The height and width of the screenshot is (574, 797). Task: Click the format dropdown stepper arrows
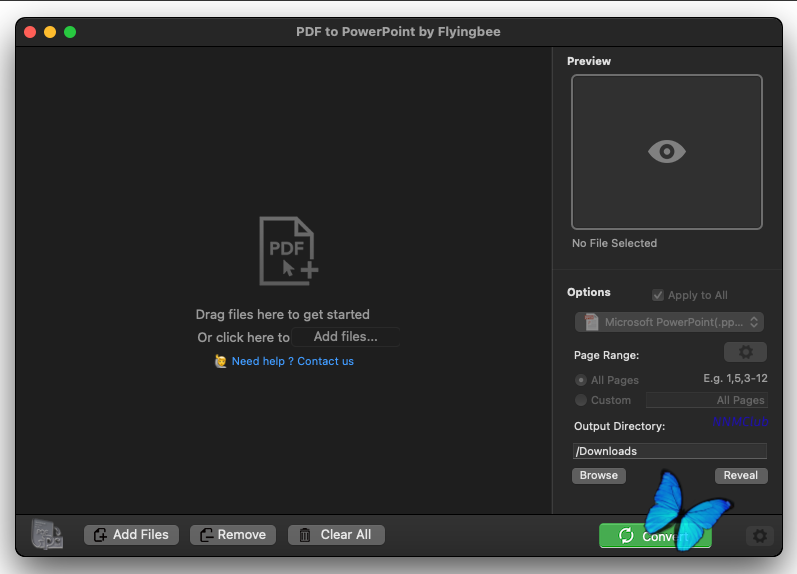point(754,322)
